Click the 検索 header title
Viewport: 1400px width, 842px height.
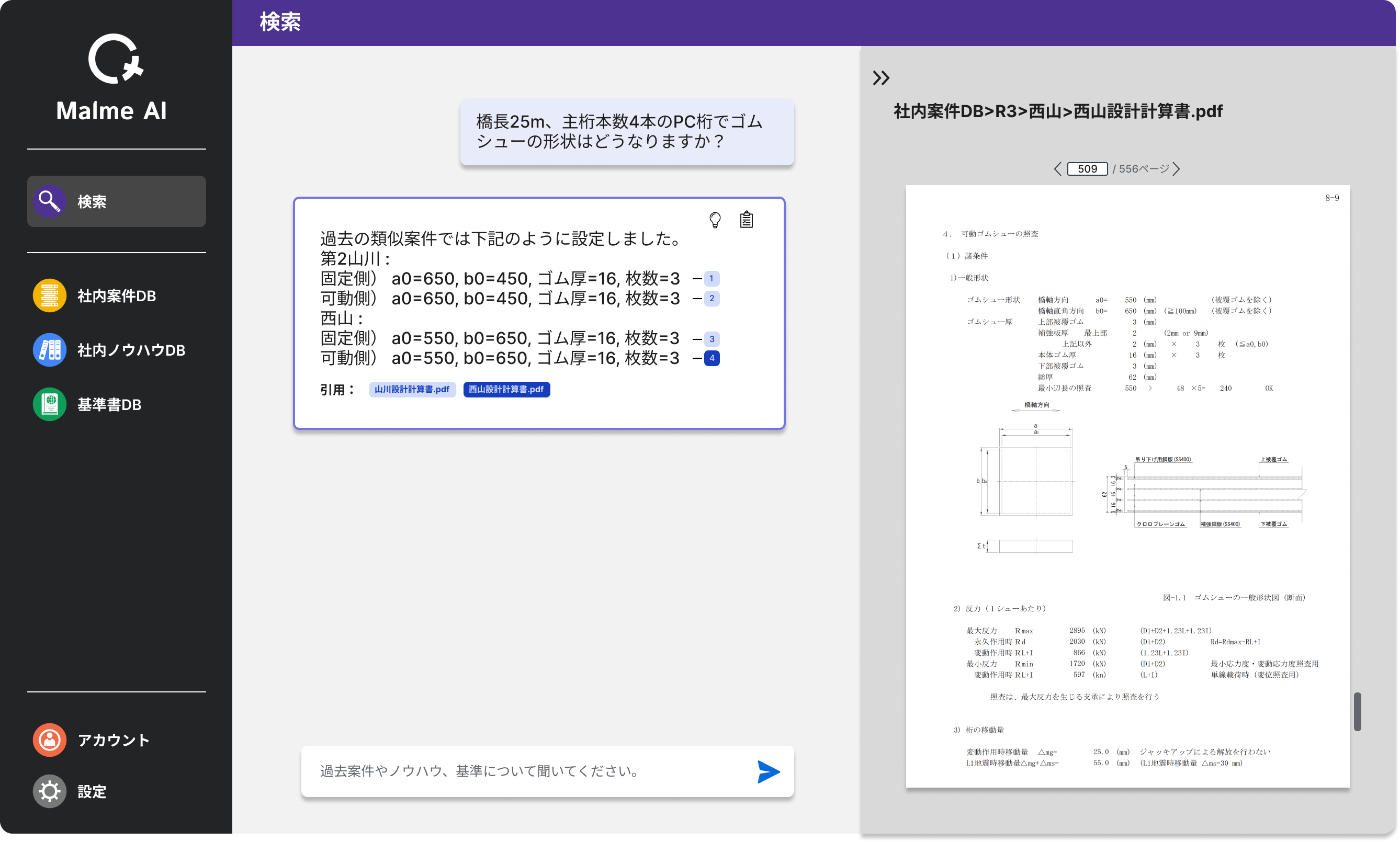[x=280, y=22]
